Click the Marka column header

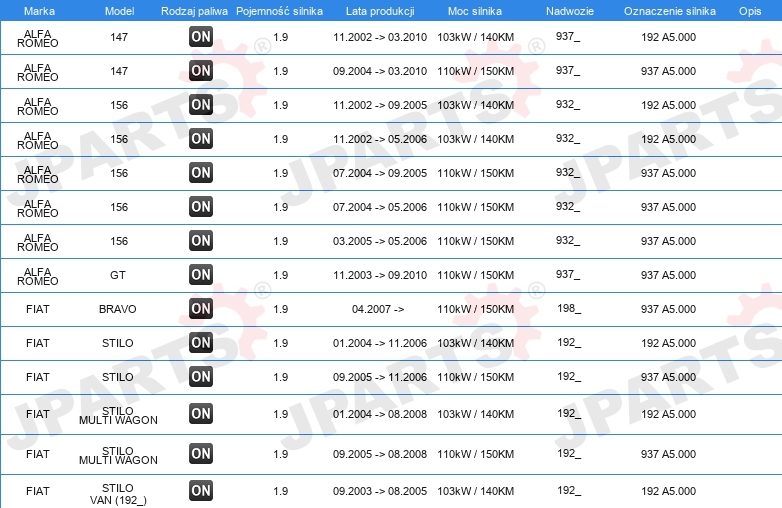[39, 11]
